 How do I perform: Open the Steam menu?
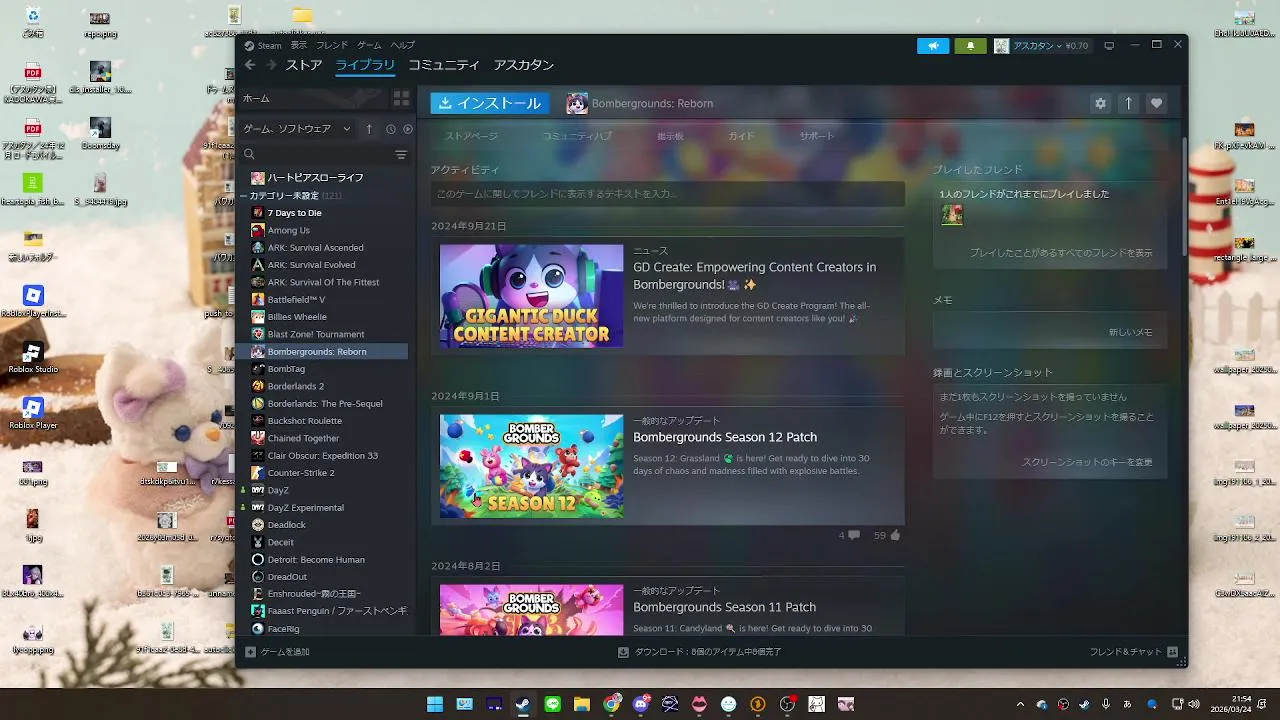tap(270, 46)
